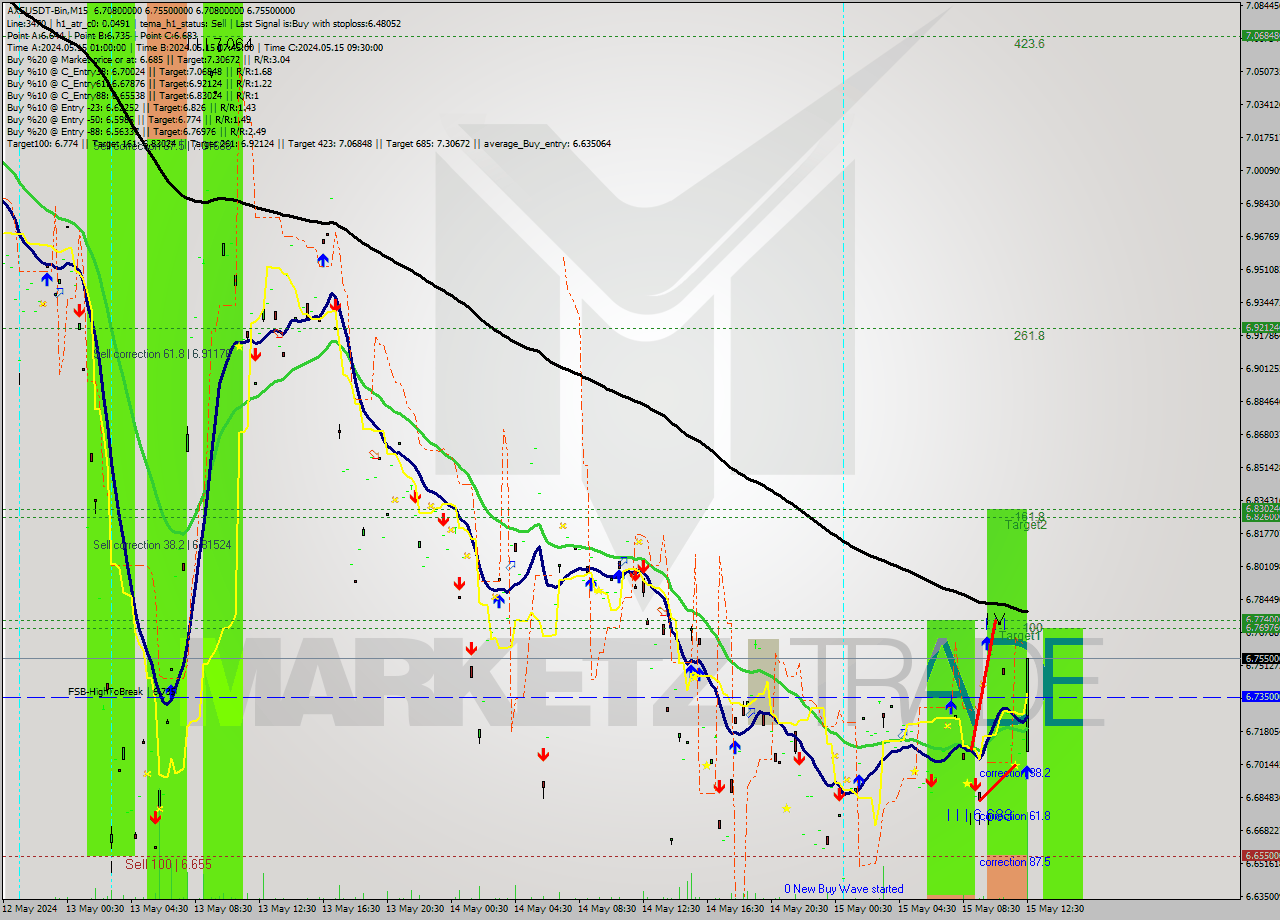The image size is (1280, 920).
Task: Click the Sell correction 38.2 label
Action: click(162, 545)
